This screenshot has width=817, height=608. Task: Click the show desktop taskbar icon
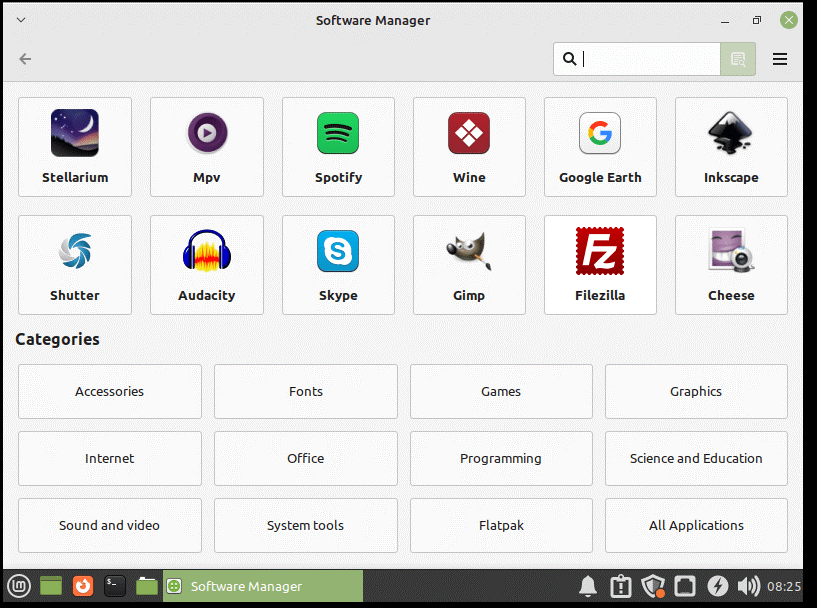51,586
